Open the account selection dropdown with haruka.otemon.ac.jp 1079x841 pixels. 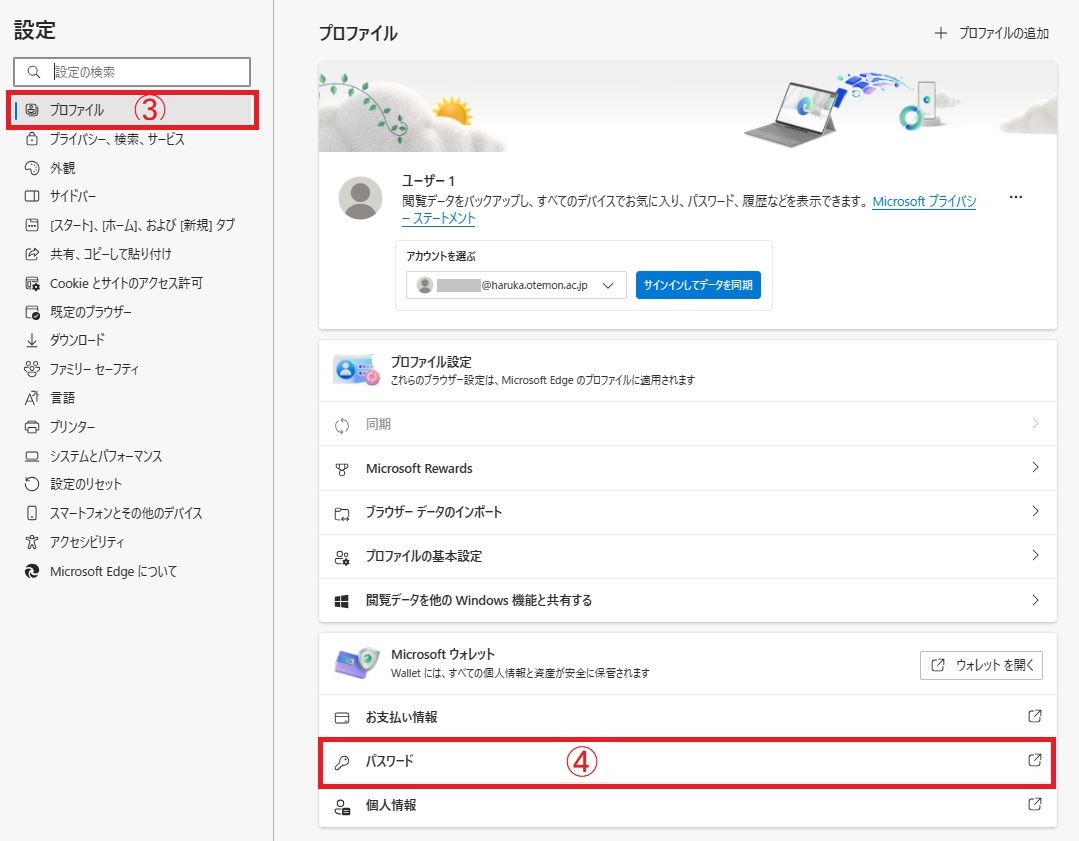click(x=516, y=285)
